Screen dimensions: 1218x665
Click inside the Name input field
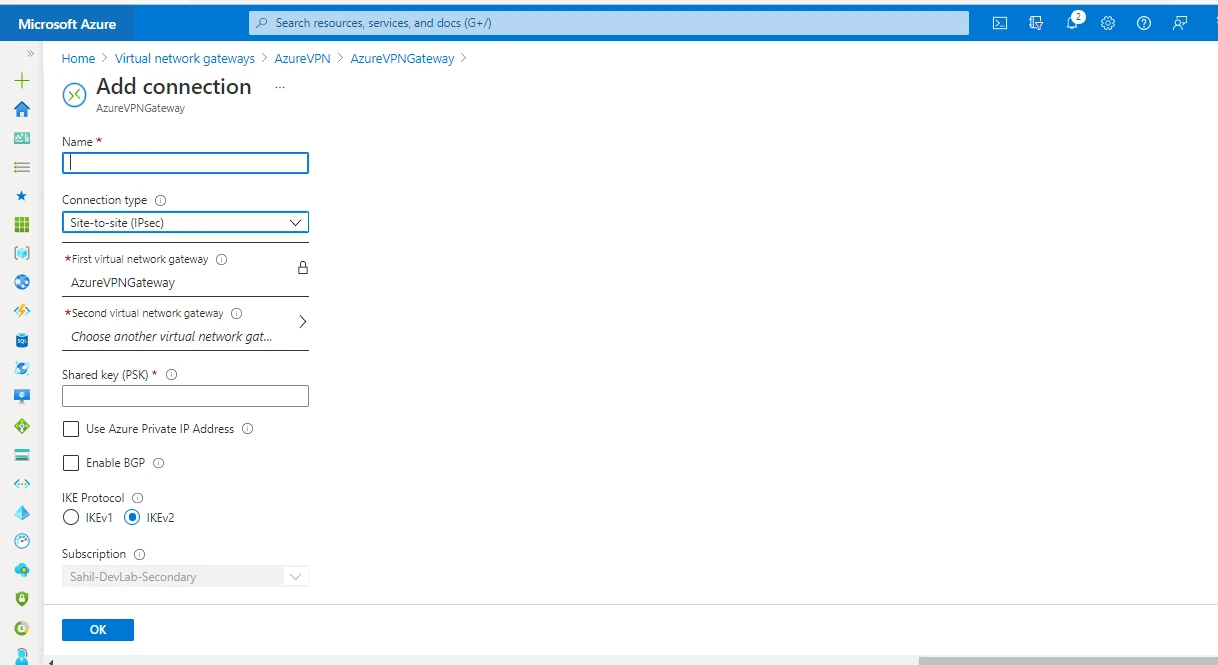pyautogui.click(x=184, y=162)
